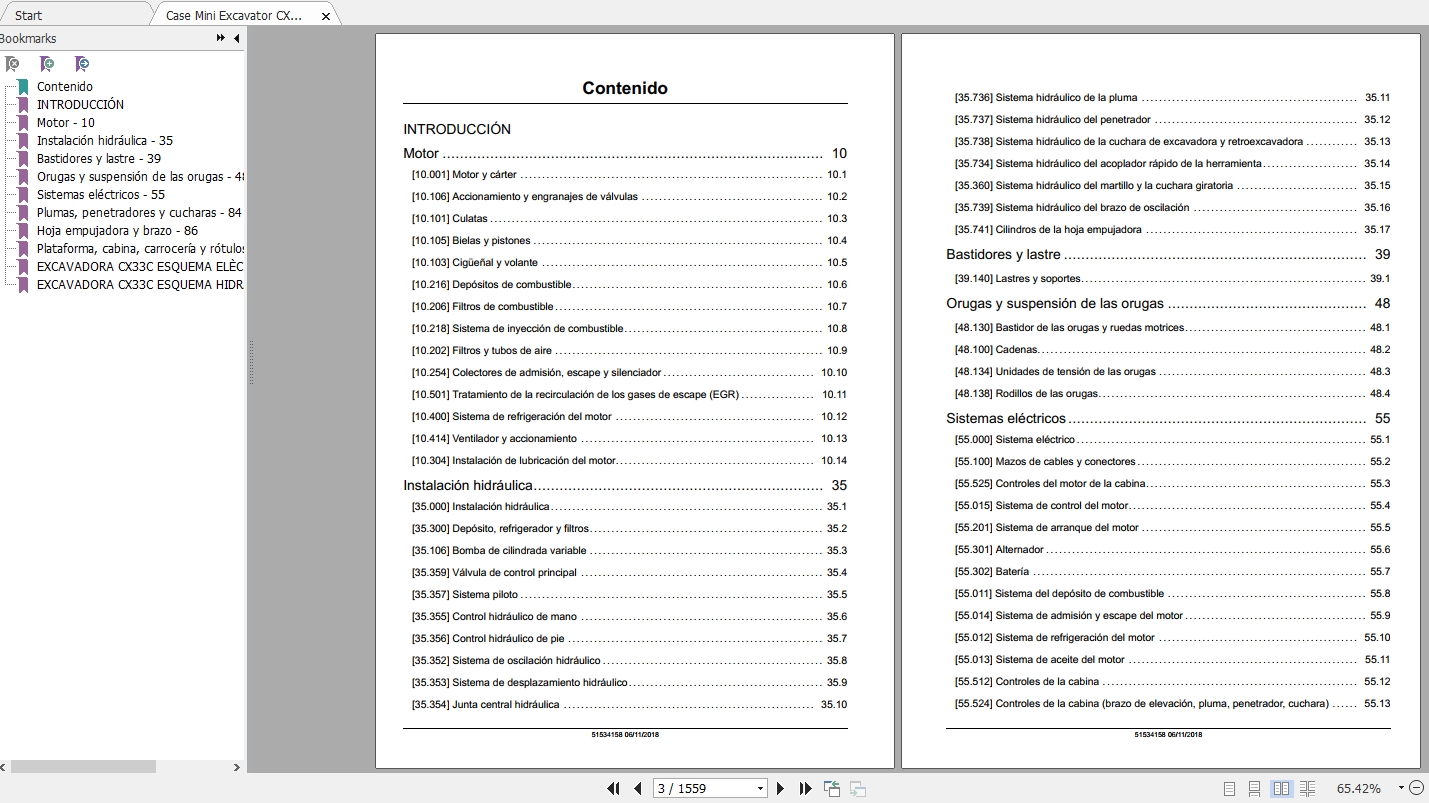Click the Contenido page heading

tap(625, 88)
